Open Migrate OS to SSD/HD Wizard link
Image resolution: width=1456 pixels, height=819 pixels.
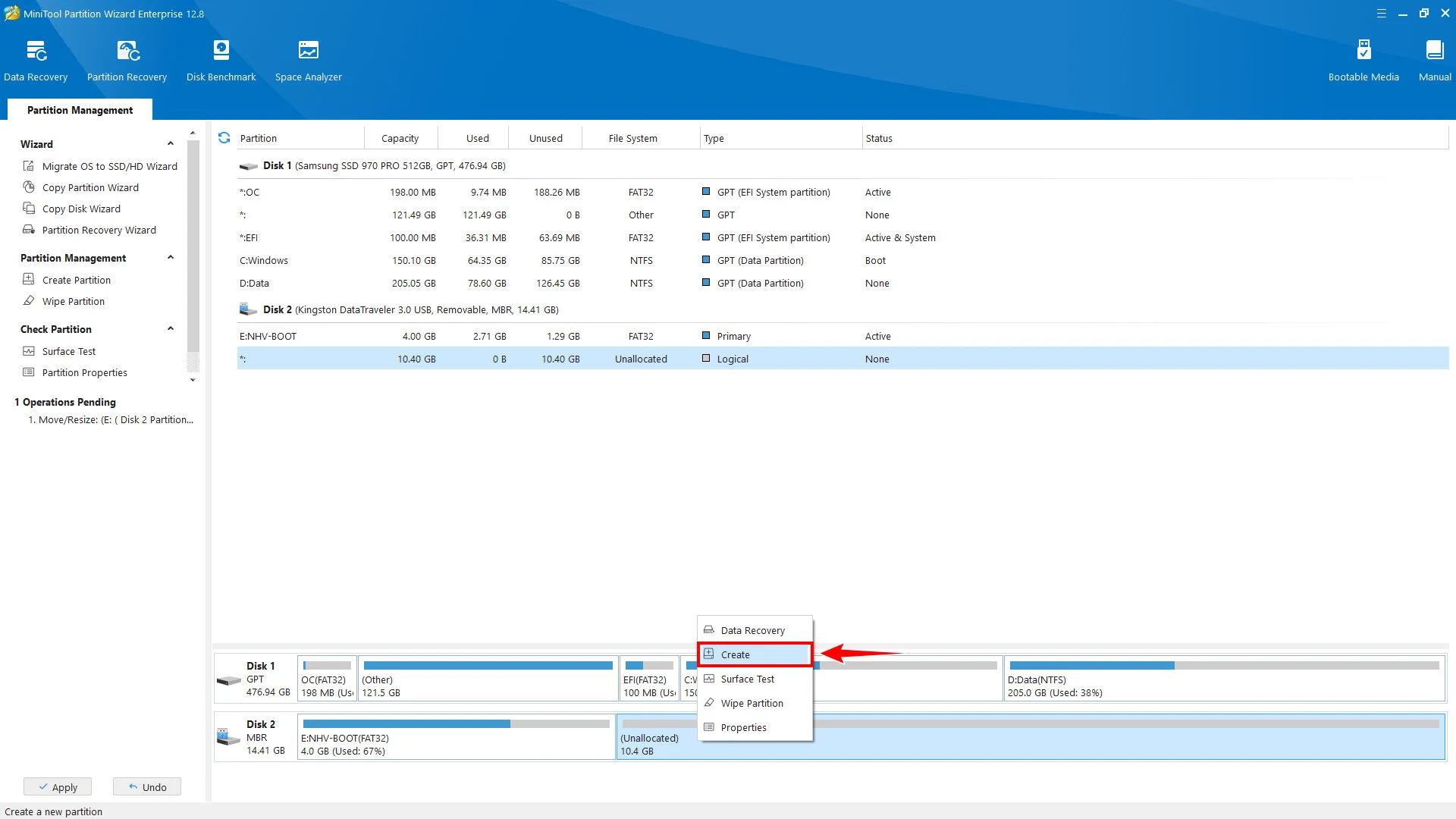click(110, 166)
